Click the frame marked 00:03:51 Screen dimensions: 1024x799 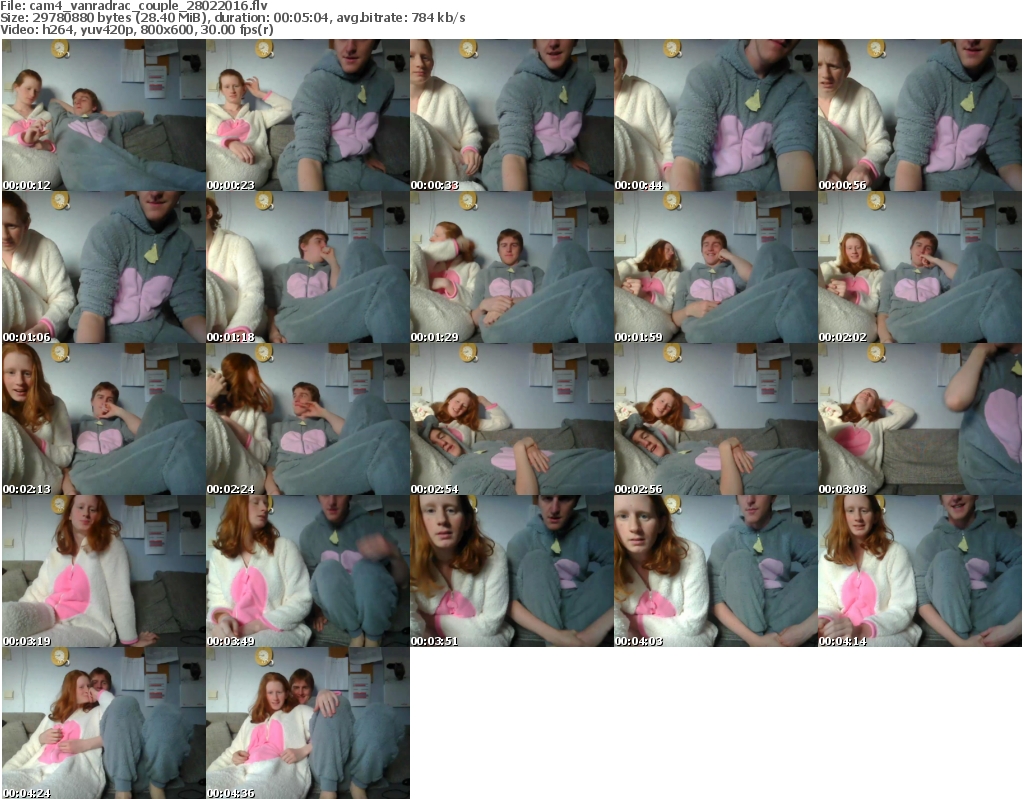[511, 571]
